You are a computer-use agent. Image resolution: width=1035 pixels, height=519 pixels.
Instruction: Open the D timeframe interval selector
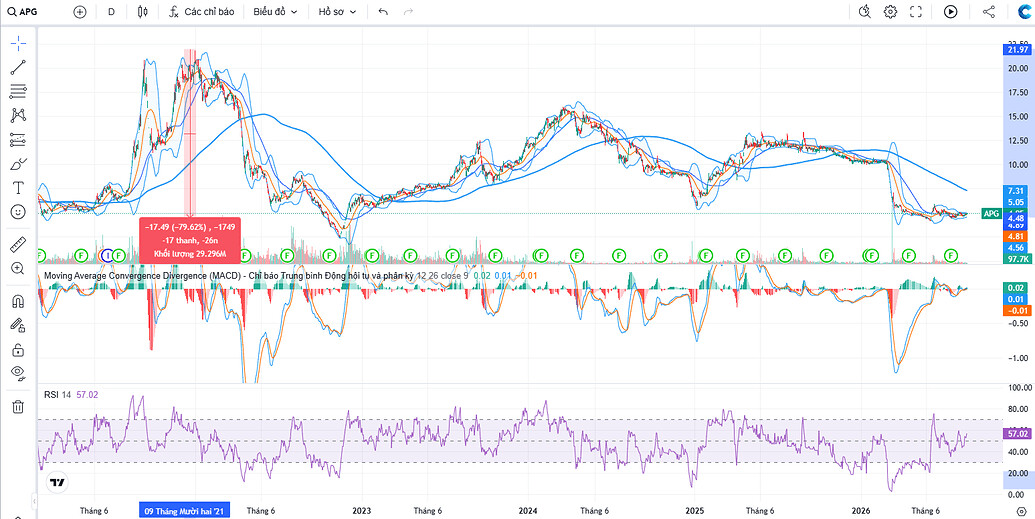point(111,11)
